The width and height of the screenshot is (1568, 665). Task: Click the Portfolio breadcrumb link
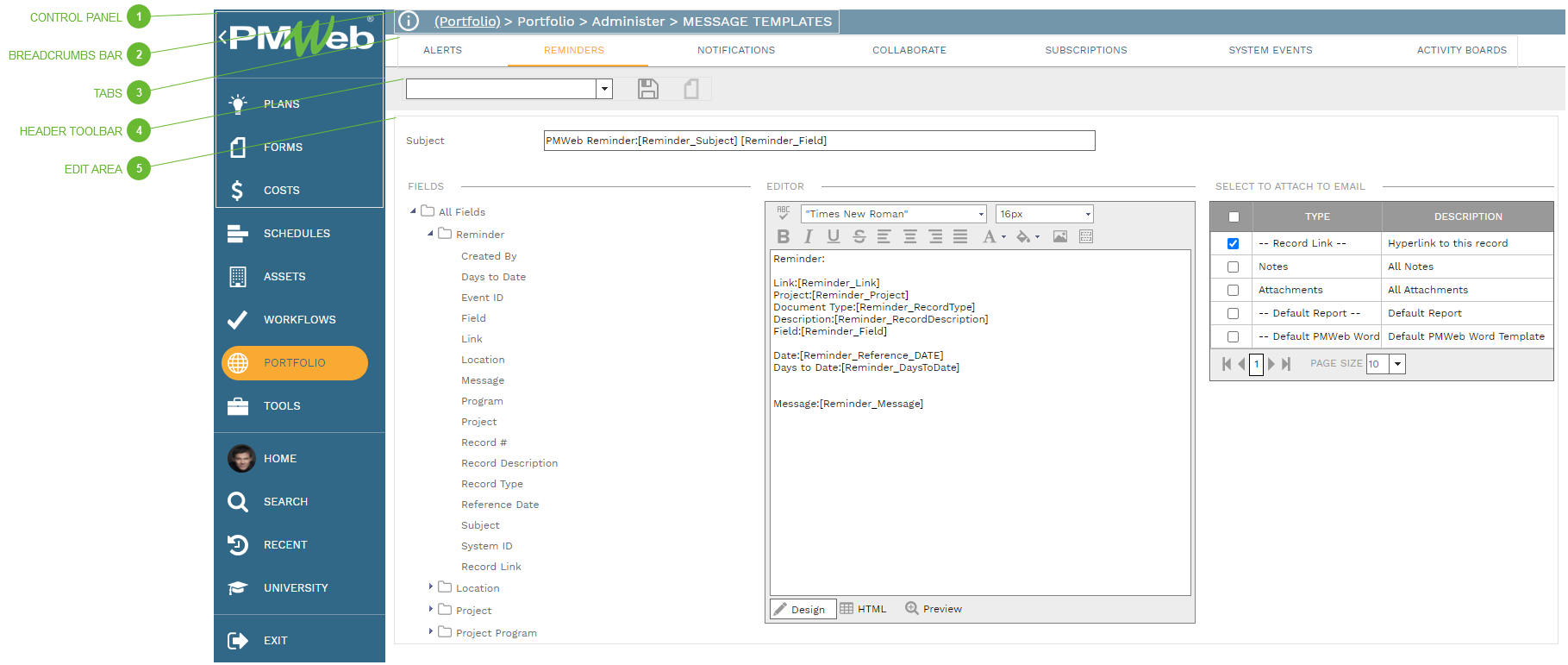466,22
